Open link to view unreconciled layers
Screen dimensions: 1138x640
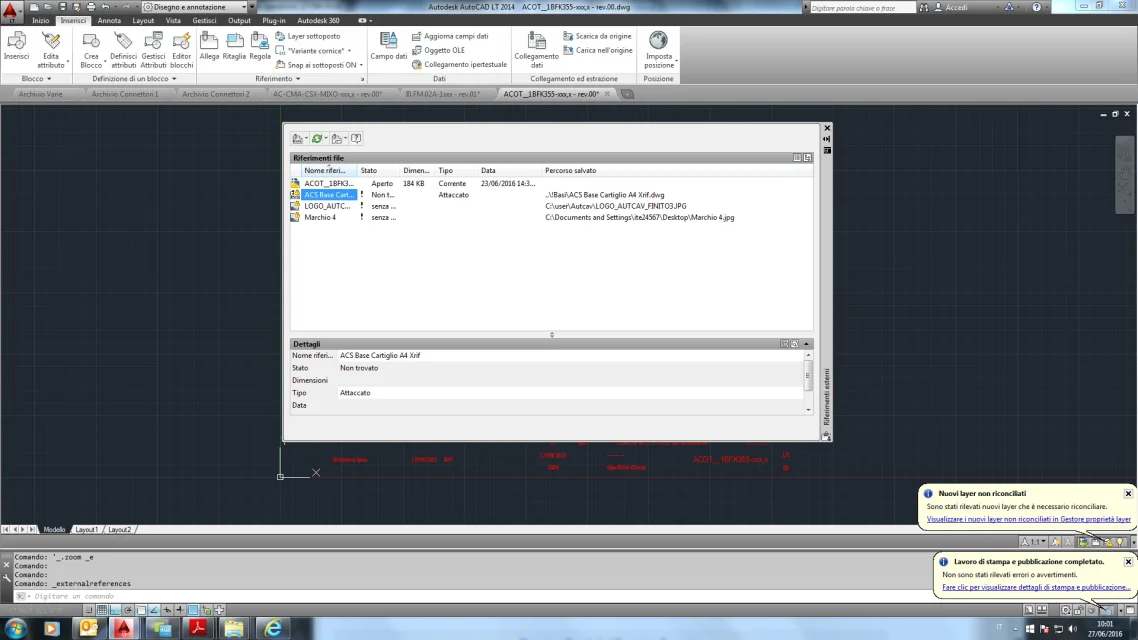click(1028, 519)
